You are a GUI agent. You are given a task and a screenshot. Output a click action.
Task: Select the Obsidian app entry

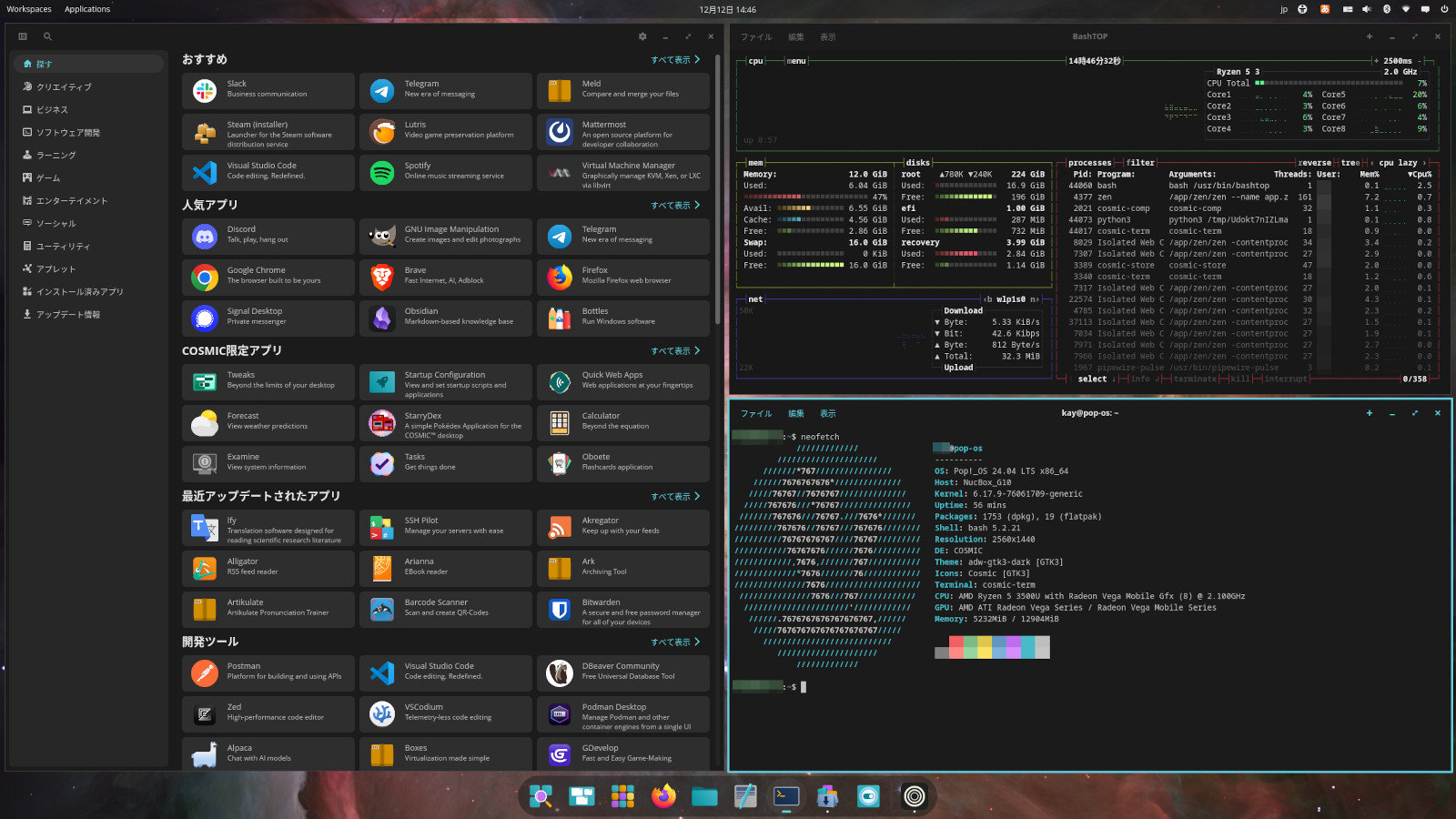tap(445, 318)
